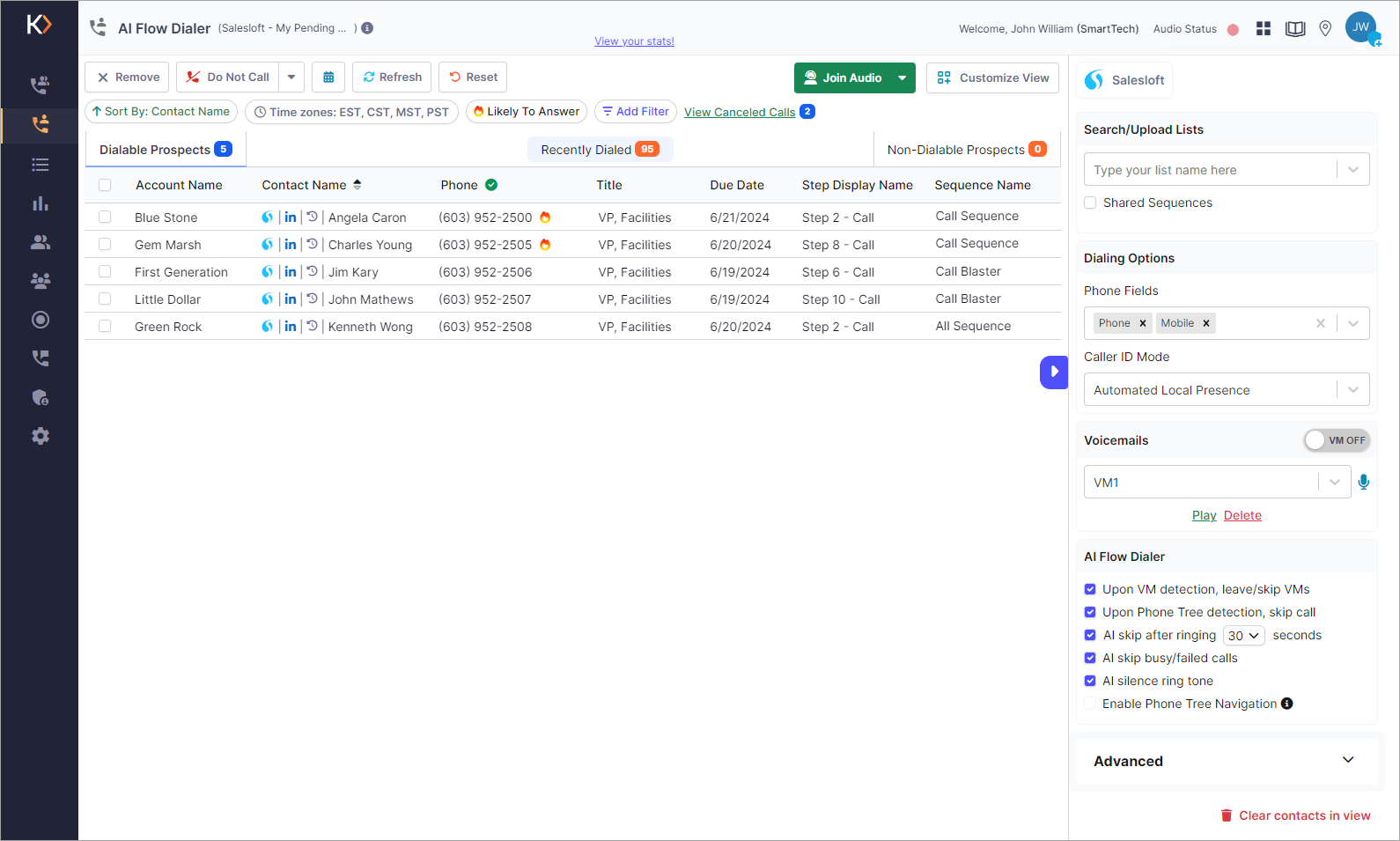Click Clear contacts in view
Screen dimensions: 1400x841
(1295, 815)
